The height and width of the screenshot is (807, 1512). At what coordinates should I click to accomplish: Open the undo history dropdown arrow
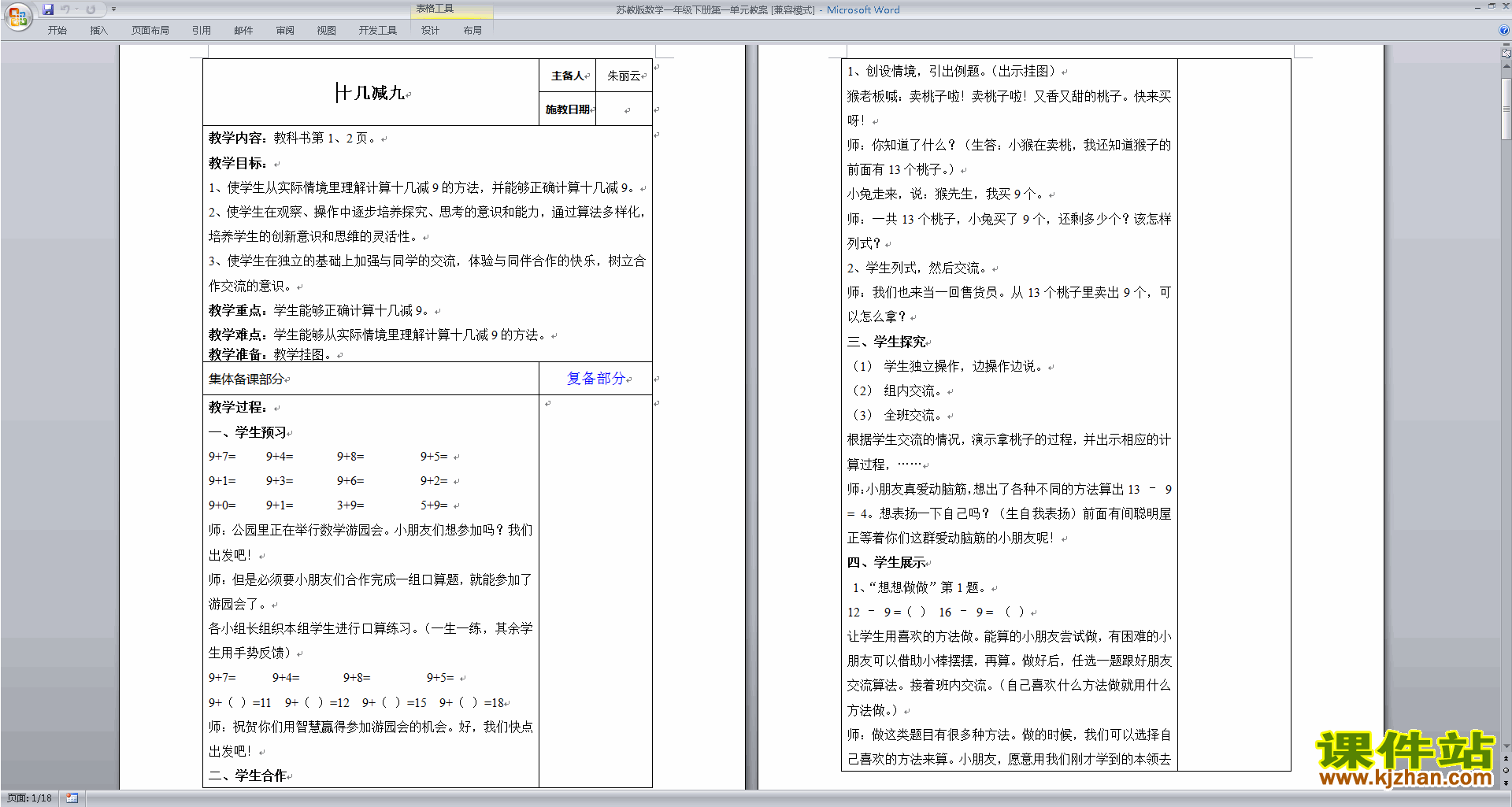click(76, 9)
